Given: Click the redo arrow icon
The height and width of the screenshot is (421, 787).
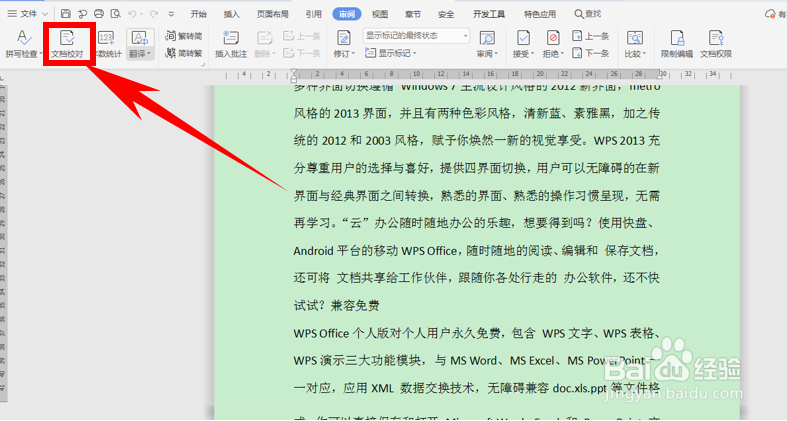Looking at the screenshot, I should [154, 14].
